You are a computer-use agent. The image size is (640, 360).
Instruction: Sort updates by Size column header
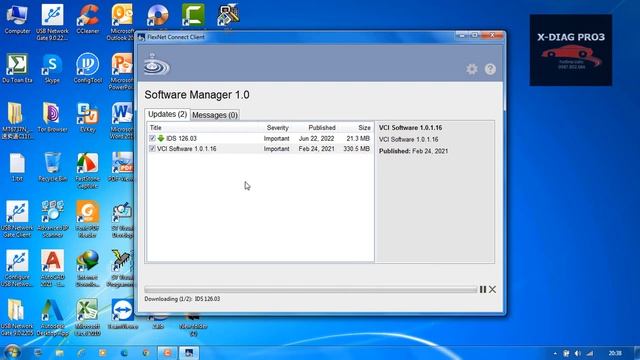pos(364,128)
